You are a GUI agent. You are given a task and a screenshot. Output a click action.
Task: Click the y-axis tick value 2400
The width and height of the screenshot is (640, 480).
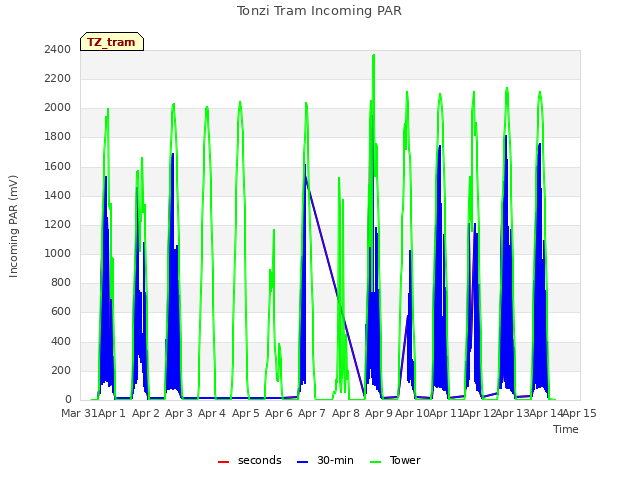coord(58,49)
